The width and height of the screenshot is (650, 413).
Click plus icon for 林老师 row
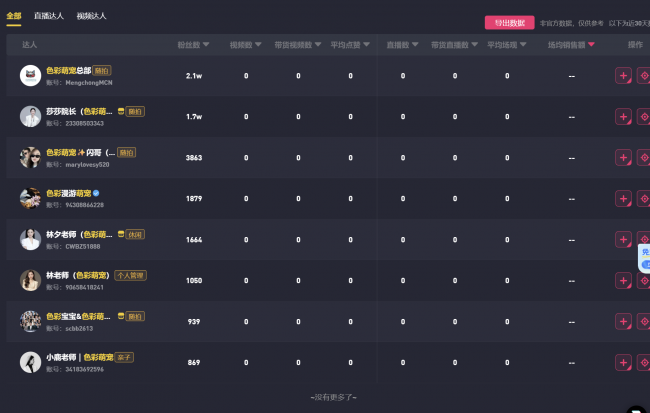coord(623,281)
